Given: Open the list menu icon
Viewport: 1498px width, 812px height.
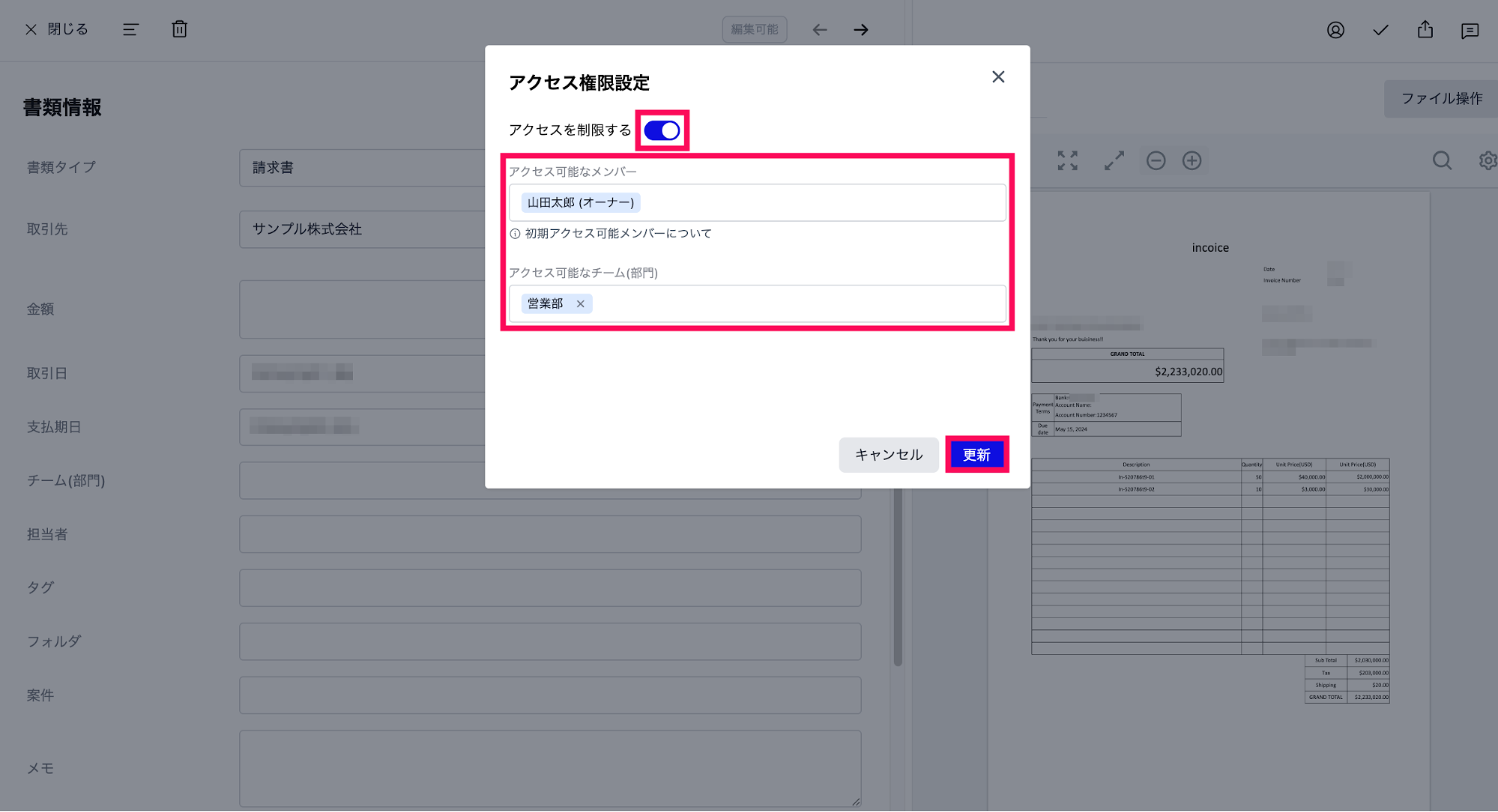Looking at the screenshot, I should coord(131,29).
